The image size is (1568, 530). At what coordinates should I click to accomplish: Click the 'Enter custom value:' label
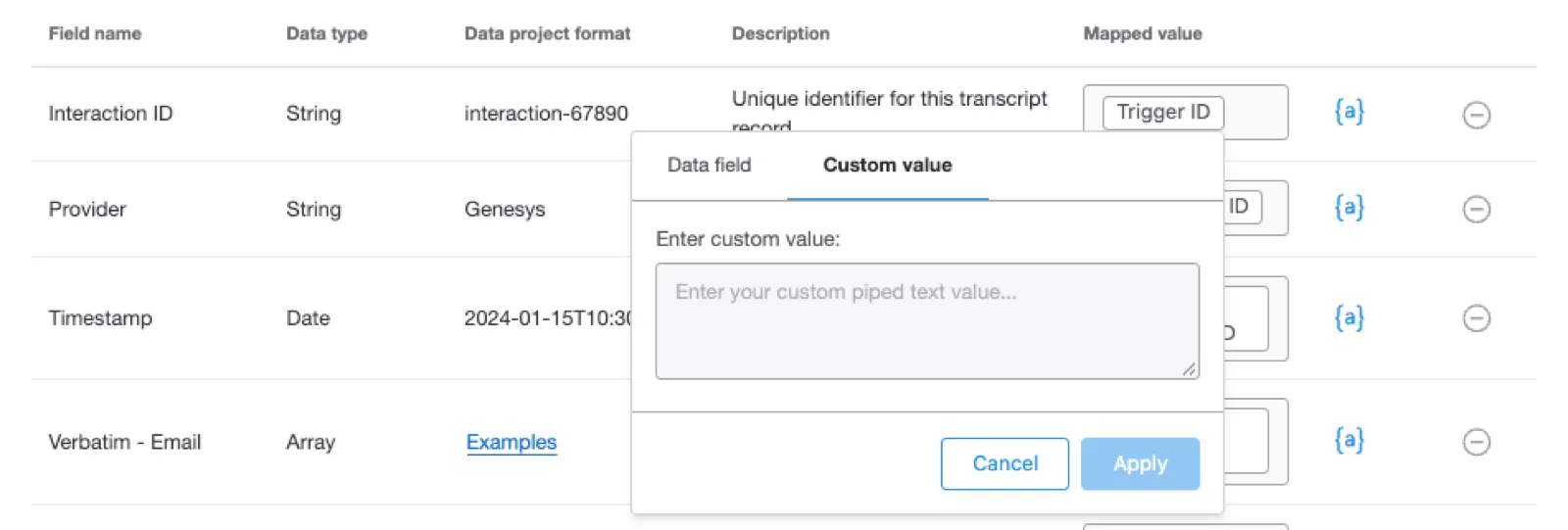[x=748, y=239]
